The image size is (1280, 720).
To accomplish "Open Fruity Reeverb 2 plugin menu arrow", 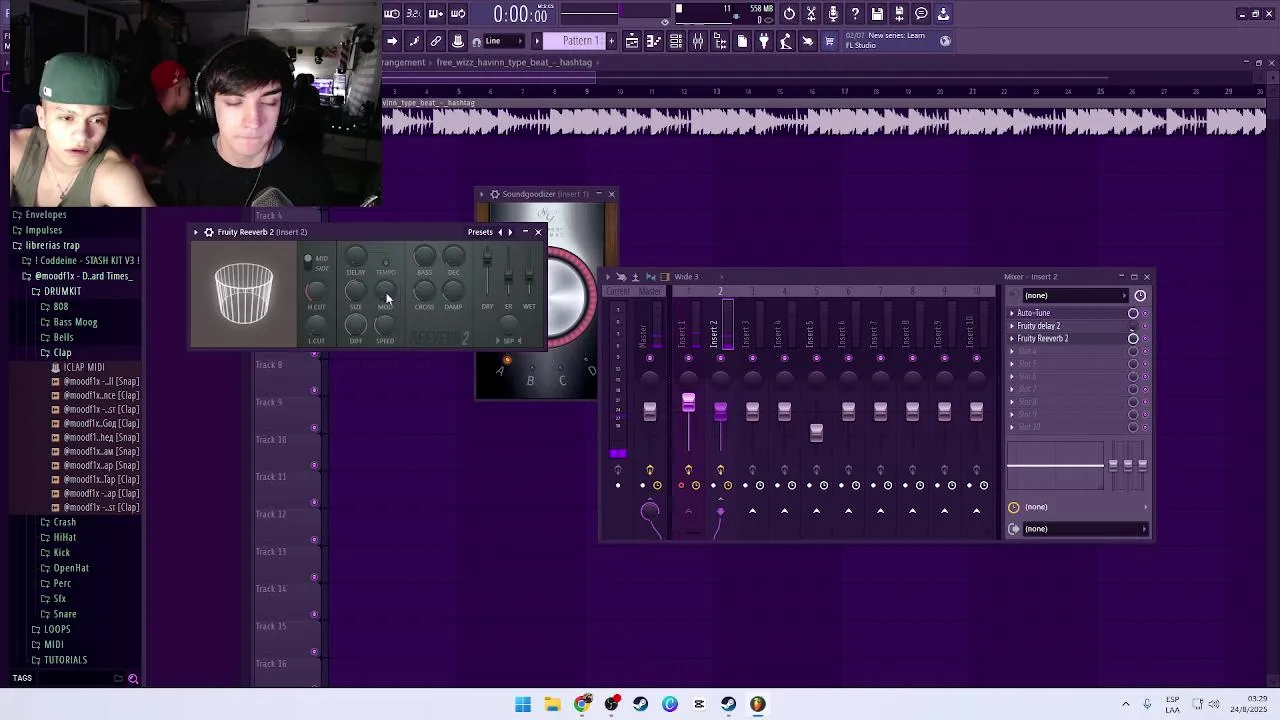I will pyautogui.click(x=196, y=232).
